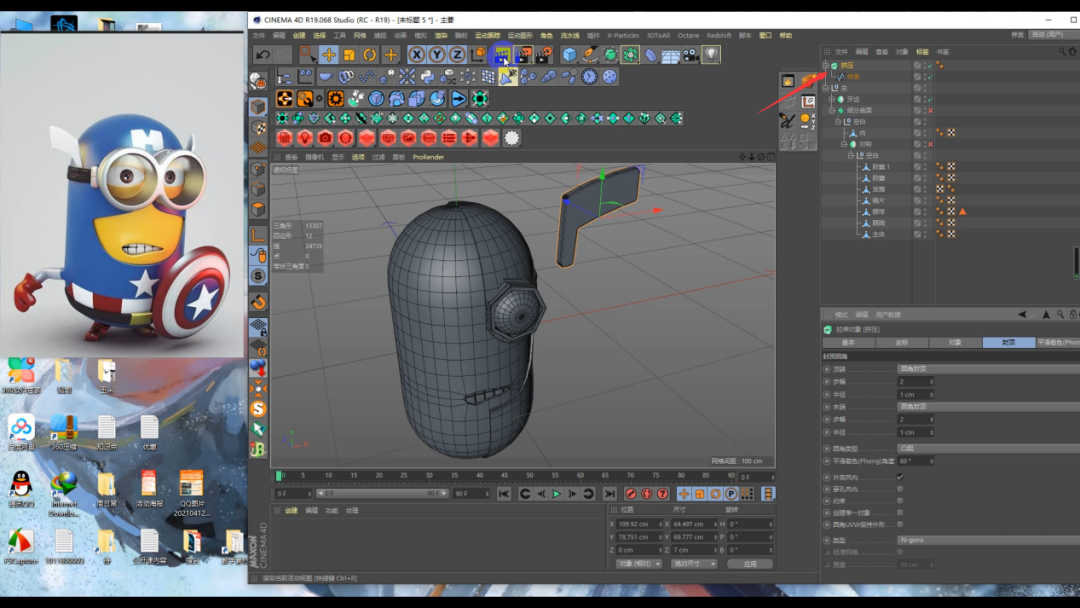Expand the 牙齿 object in the tree
Image resolution: width=1080 pixels, height=608 pixels.
(x=832, y=99)
